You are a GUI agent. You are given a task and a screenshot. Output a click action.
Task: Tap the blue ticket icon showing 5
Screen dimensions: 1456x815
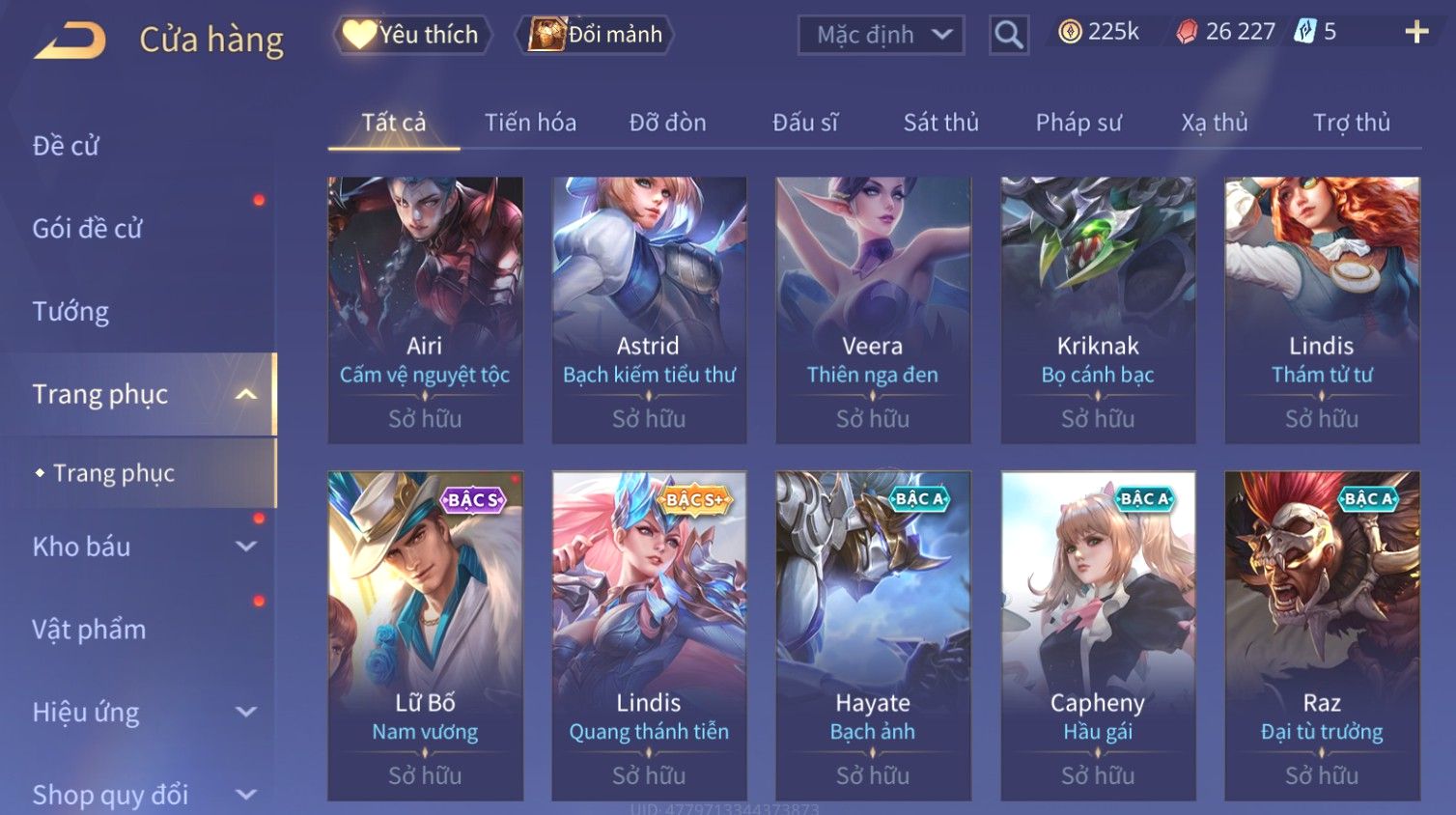pos(1305,32)
